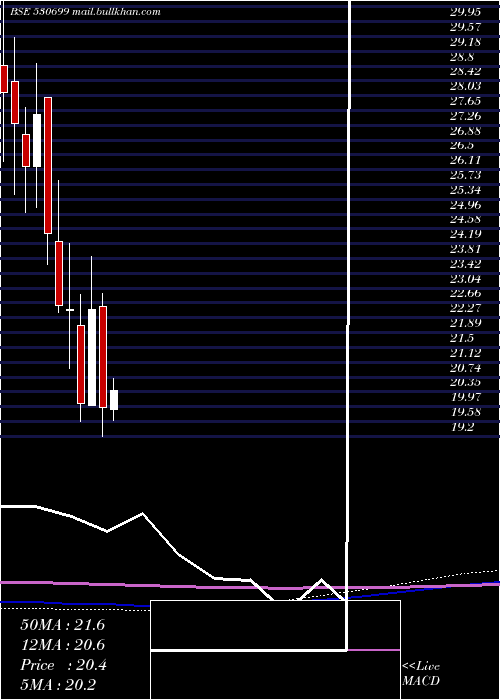Click the 24.19 price axis label
The image size is (500, 700).
pos(465,234)
